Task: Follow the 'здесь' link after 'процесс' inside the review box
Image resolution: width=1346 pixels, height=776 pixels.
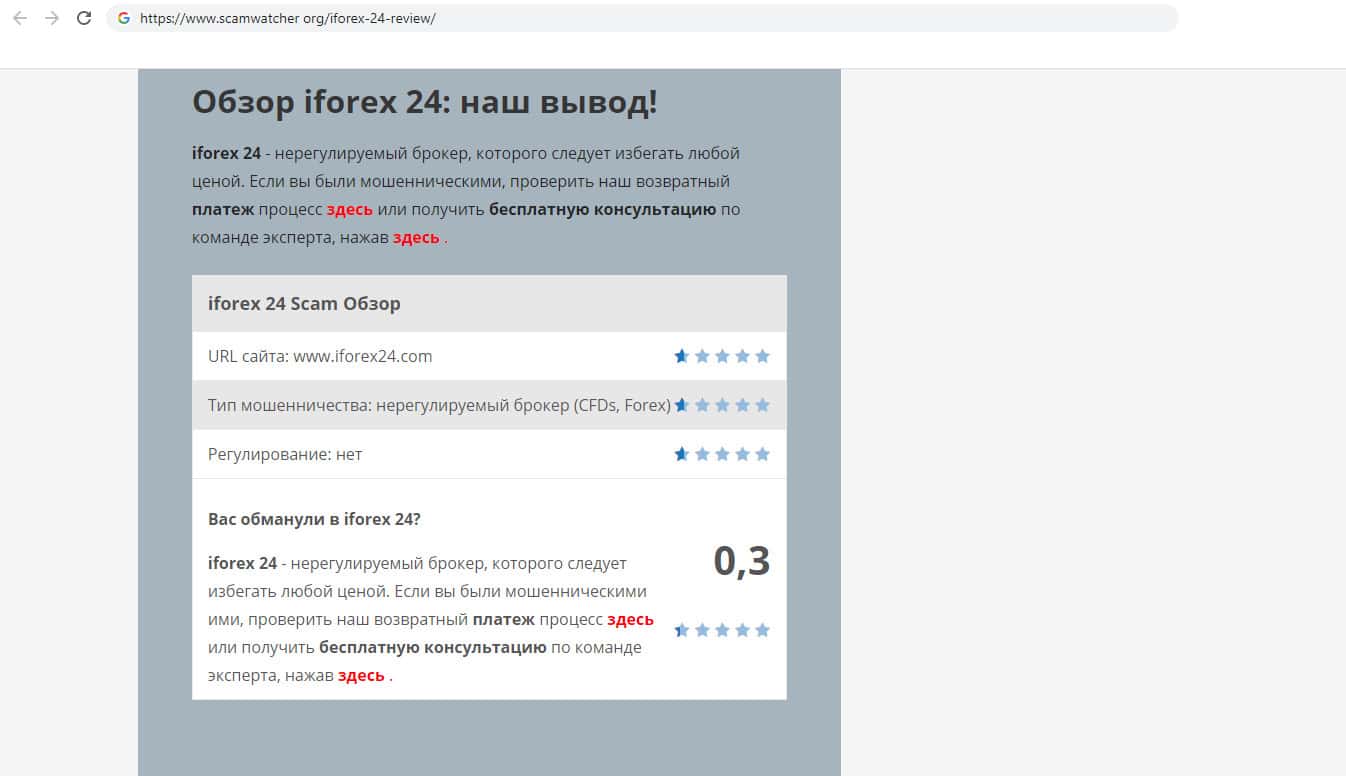Action: click(x=630, y=620)
